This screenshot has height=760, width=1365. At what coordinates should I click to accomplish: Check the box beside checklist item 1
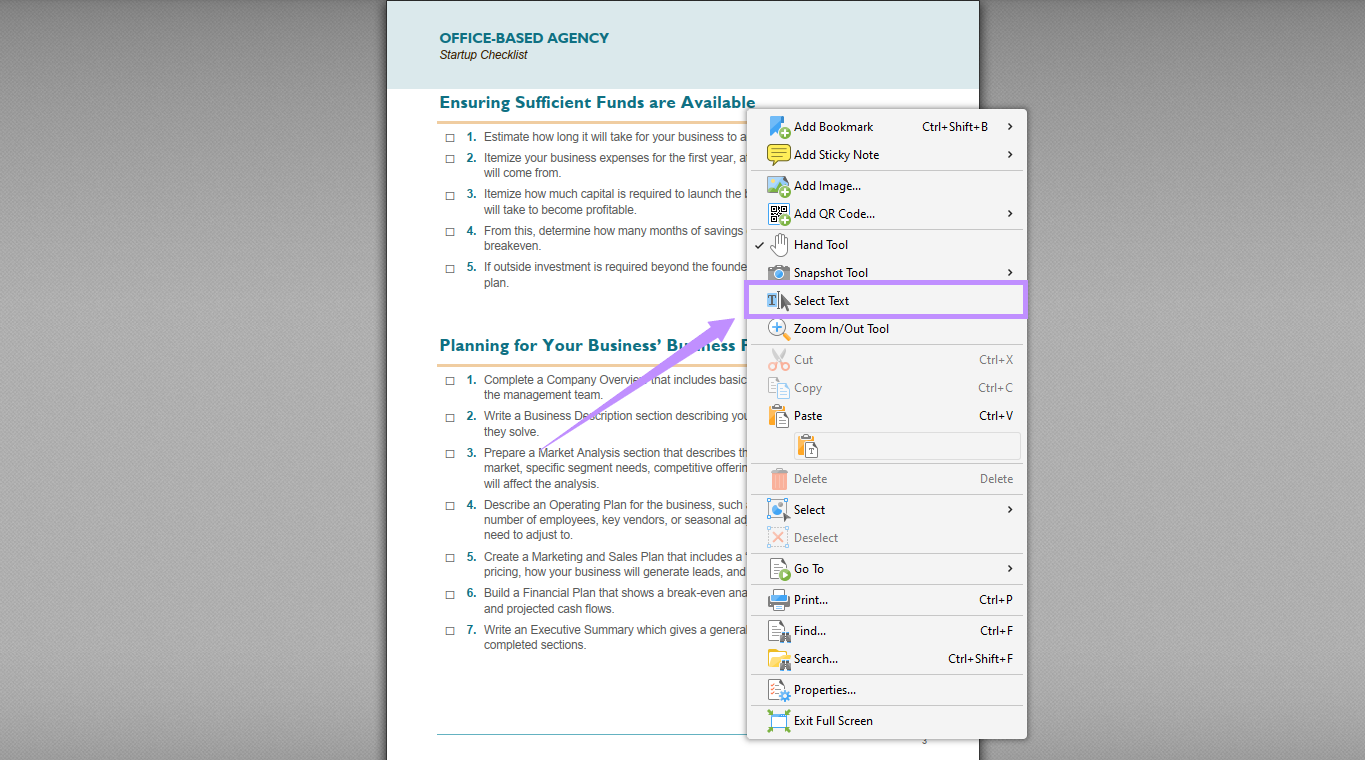[x=449, y=138]
